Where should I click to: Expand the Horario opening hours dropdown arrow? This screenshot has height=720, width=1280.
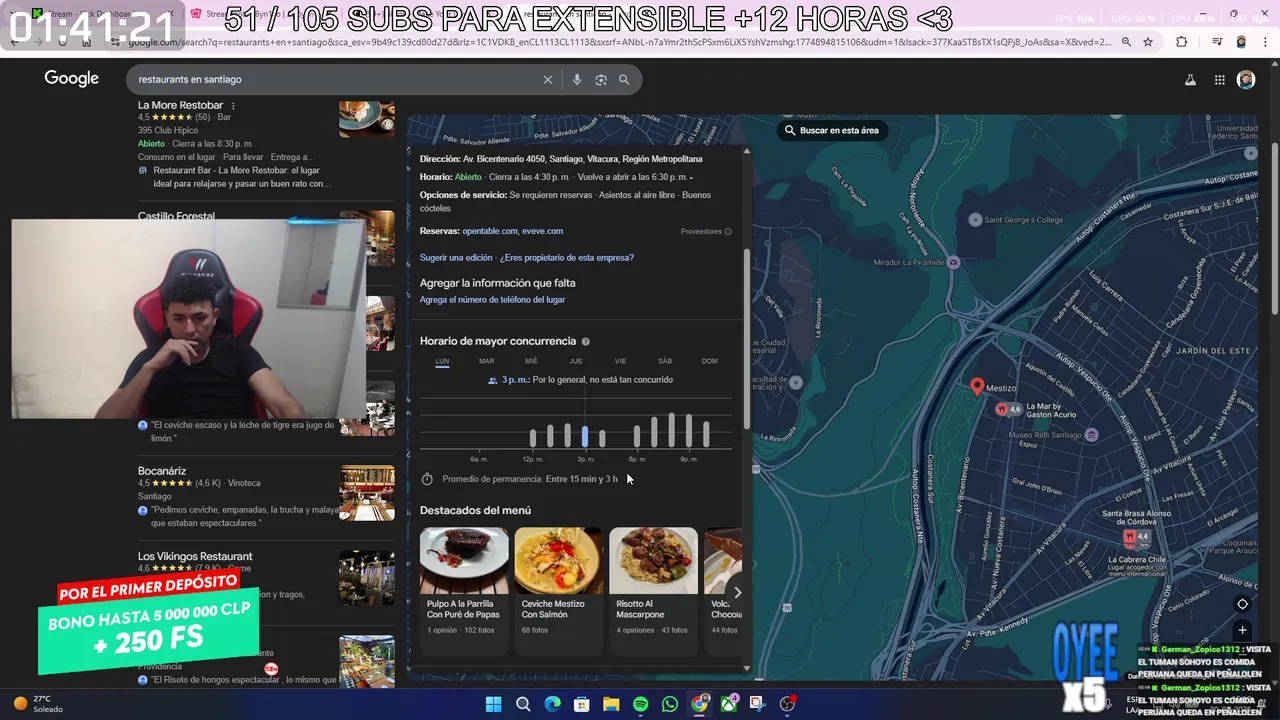click(691, 178)
